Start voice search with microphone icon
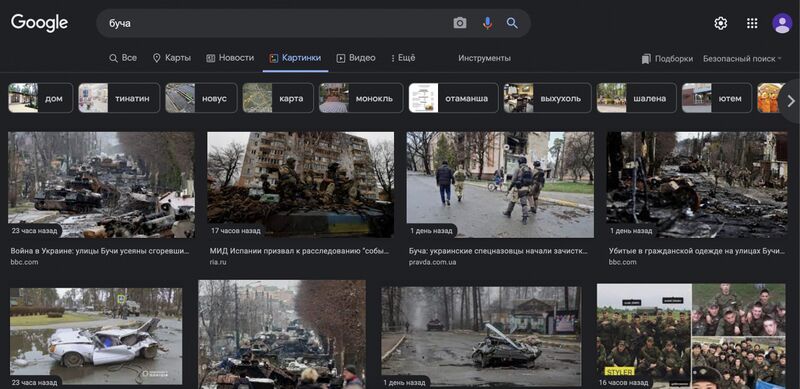Screen dimensions: 800x389 click(x=487, y=23)
